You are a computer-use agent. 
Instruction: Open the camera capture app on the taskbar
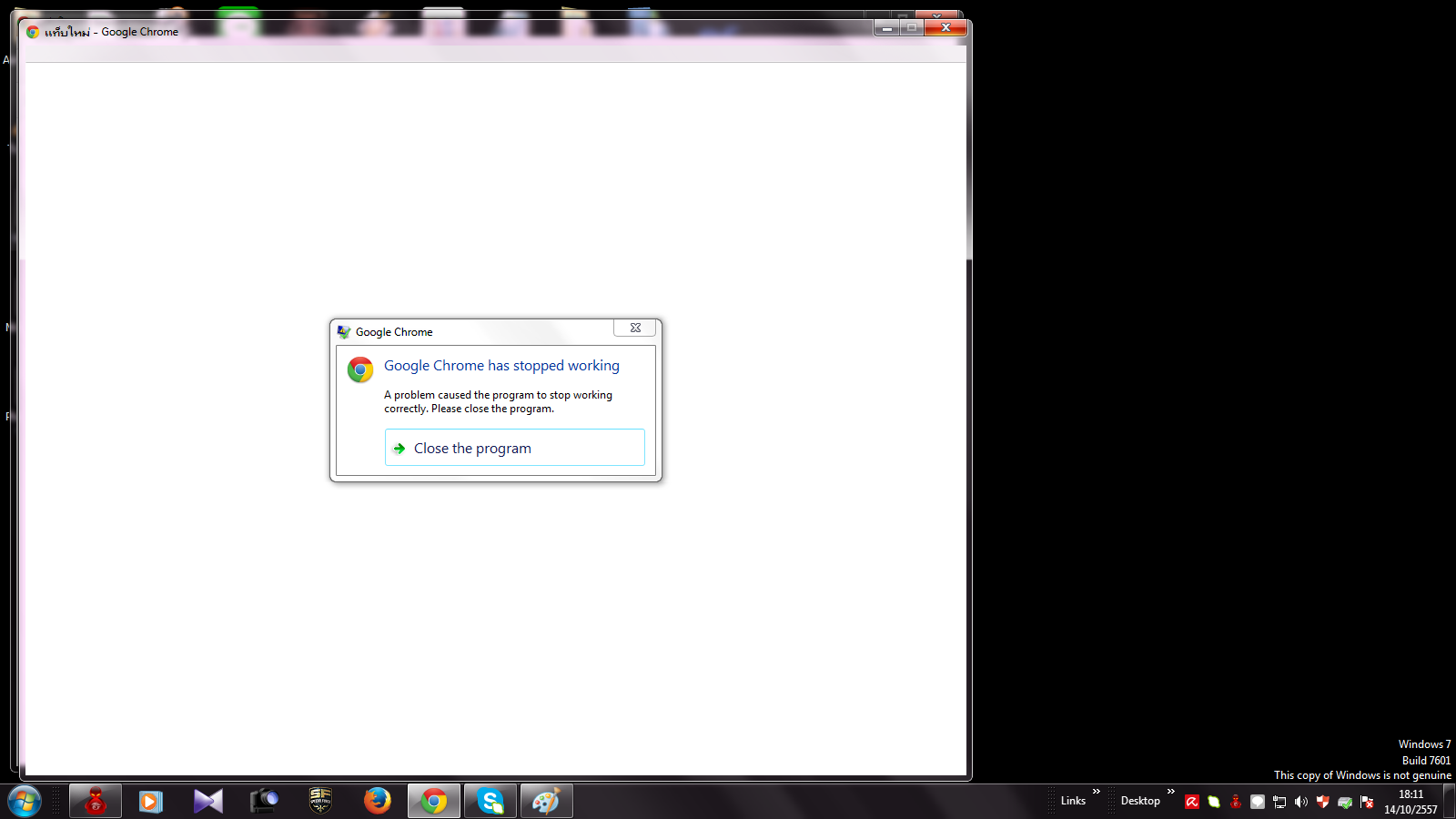pyautogui.click(x=264, y=801)
